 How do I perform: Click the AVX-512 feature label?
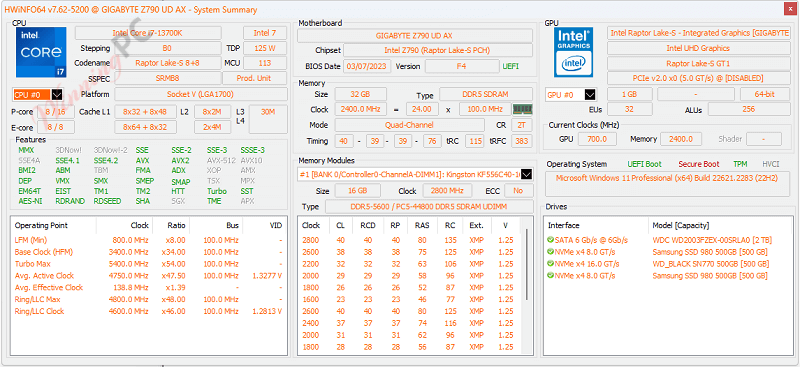(x=221, y=160)
